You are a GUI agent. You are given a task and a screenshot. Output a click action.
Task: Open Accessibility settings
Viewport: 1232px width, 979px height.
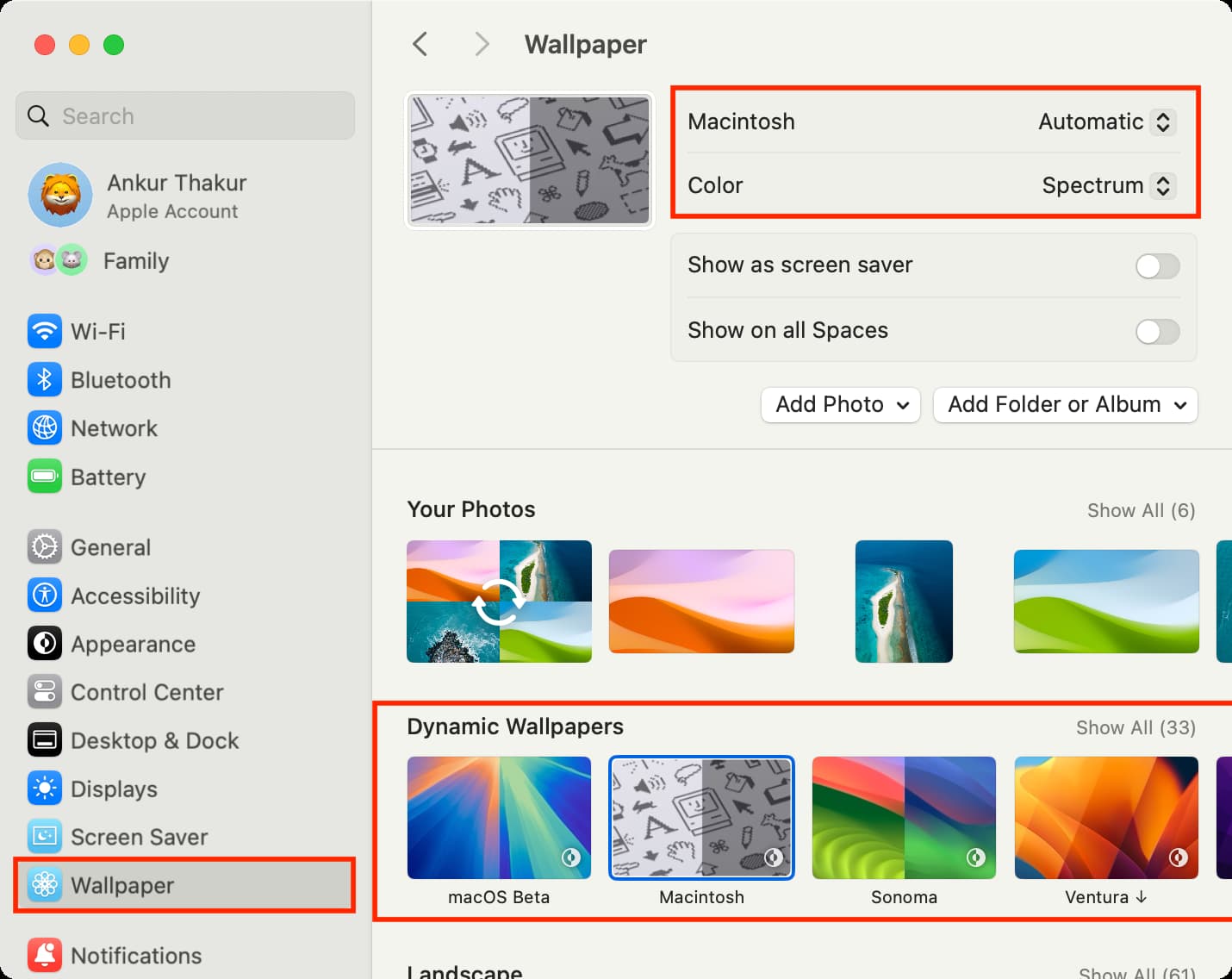pyautogui.click(x=134, y=596)
